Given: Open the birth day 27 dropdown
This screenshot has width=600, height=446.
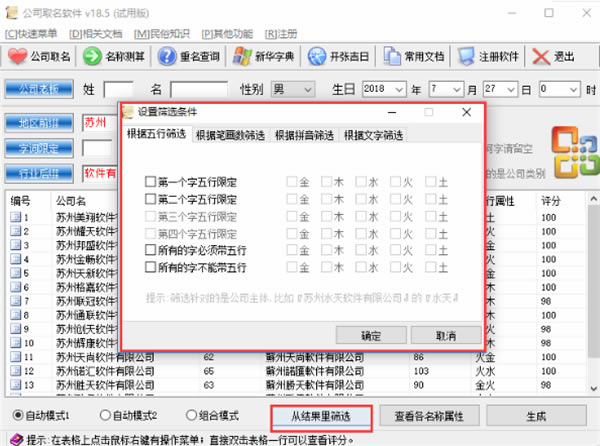Looking at the screenshot, I should coord(501,90).
